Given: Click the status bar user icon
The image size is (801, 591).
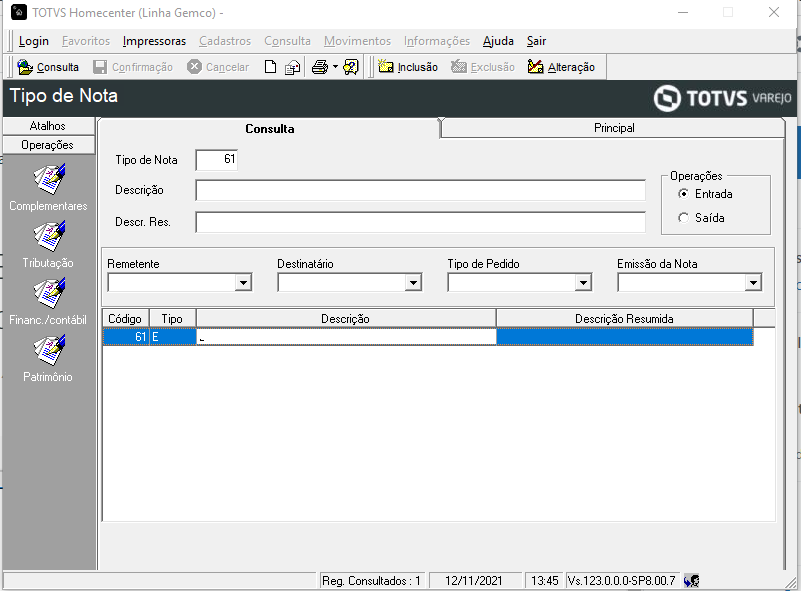Looking at the screenshot, I should [x=692, y=581].
